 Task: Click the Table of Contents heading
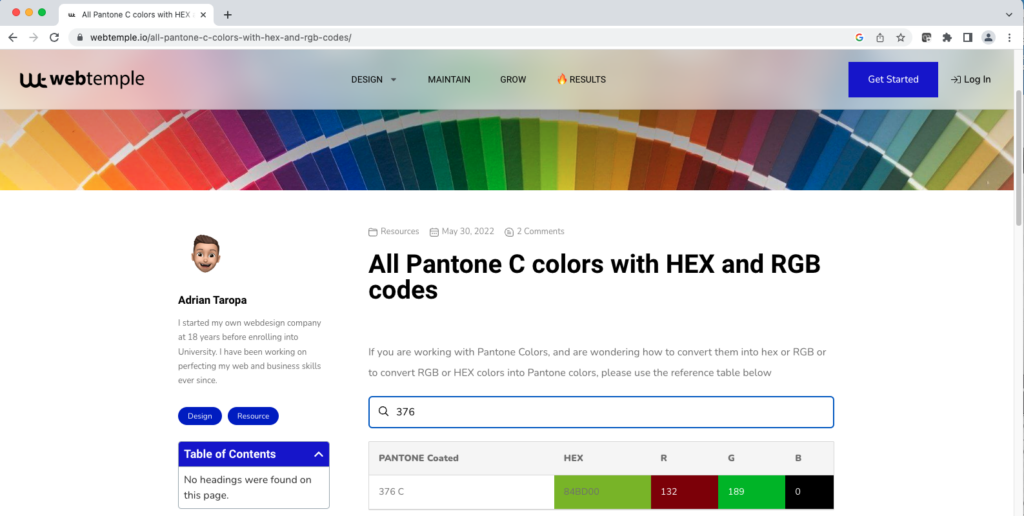230,454
